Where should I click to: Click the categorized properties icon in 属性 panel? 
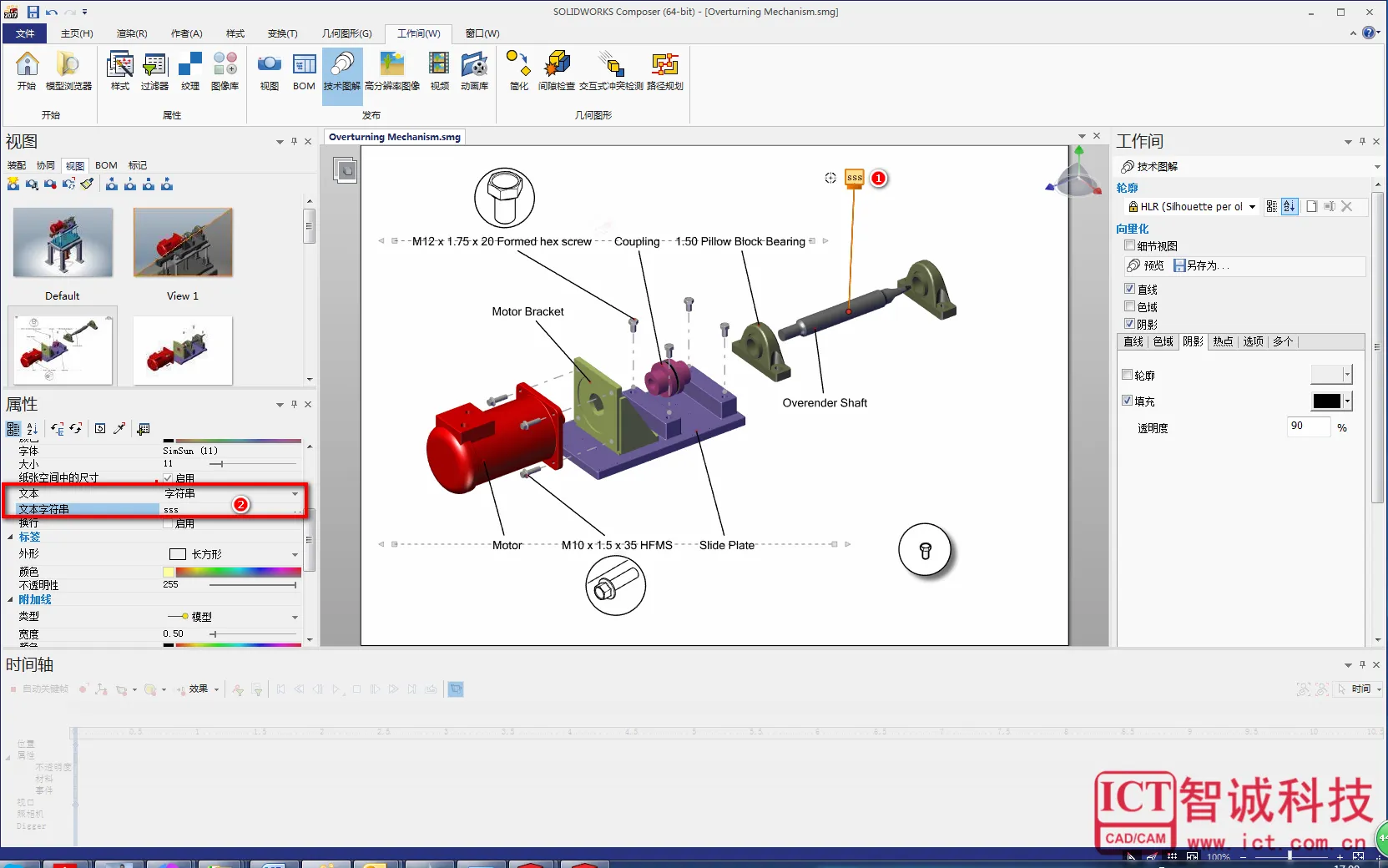pos(13,428)
